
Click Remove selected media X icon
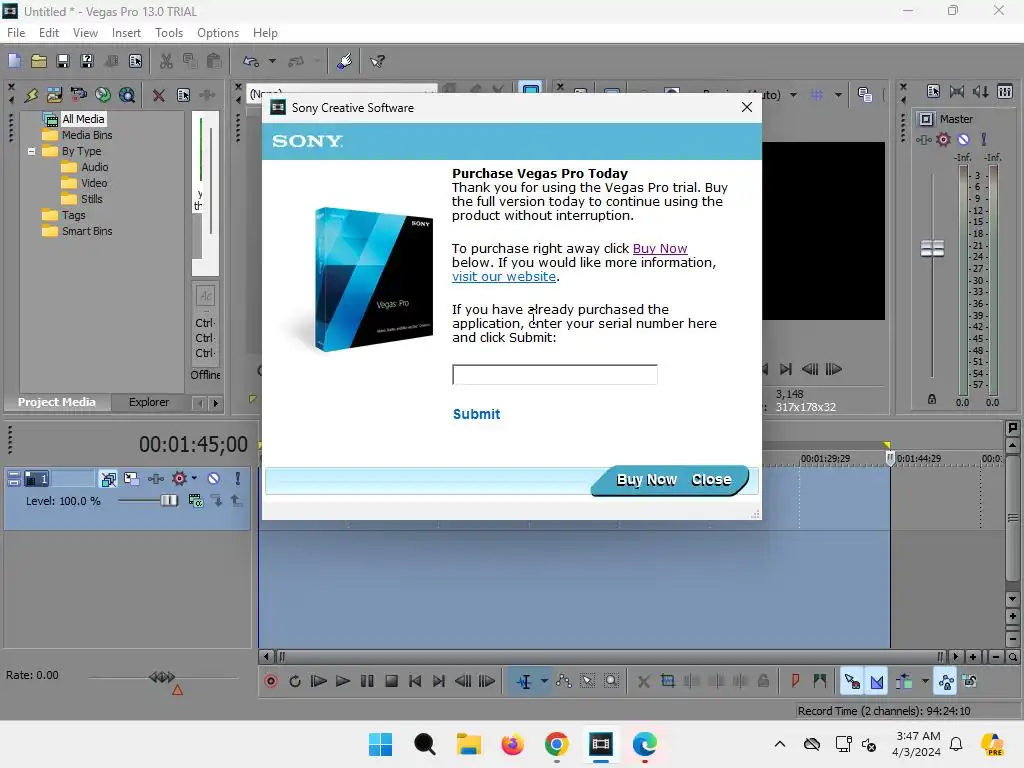tap(158, 95)
